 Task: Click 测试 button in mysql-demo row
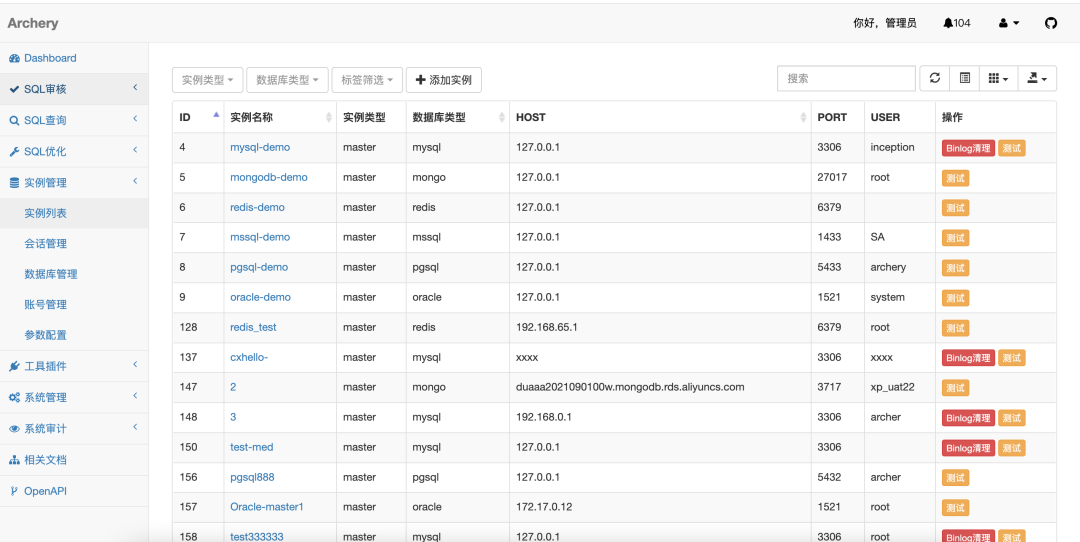coord(1012,148)
